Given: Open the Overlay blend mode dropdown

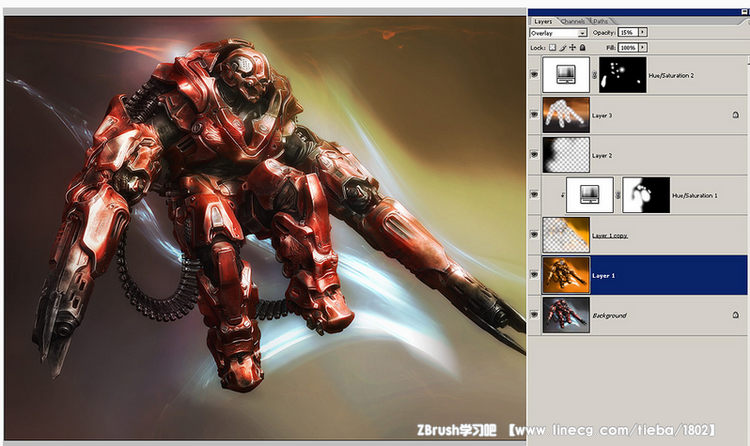Looking at the screenshot, I should [x=558, y=33].
